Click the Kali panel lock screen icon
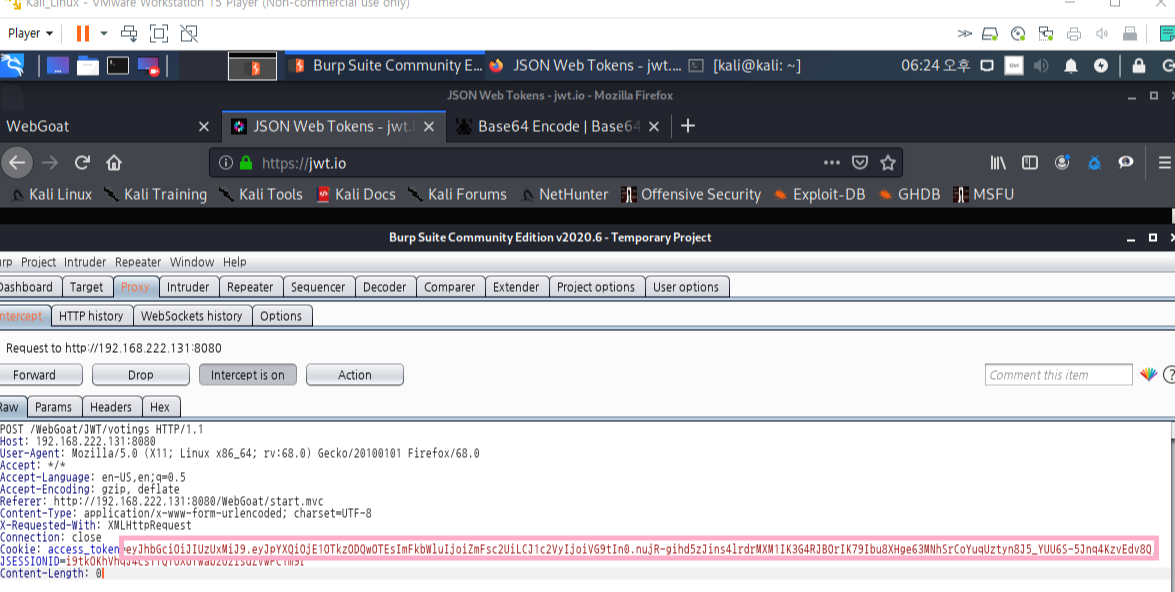Viewport: 1175px width, 592px height. point(1138,66)
